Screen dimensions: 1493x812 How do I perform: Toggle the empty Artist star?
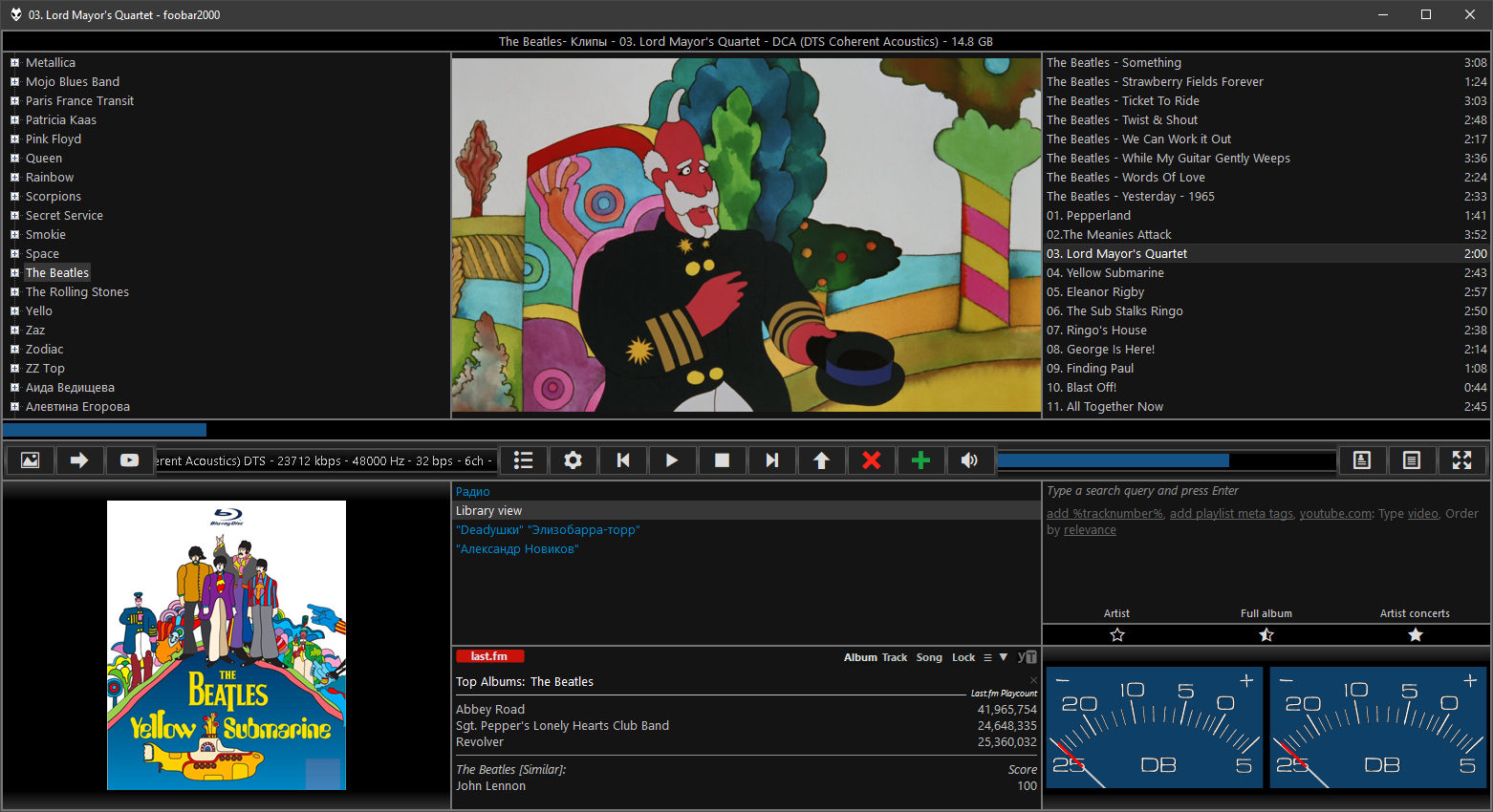tap(1116, 635)
